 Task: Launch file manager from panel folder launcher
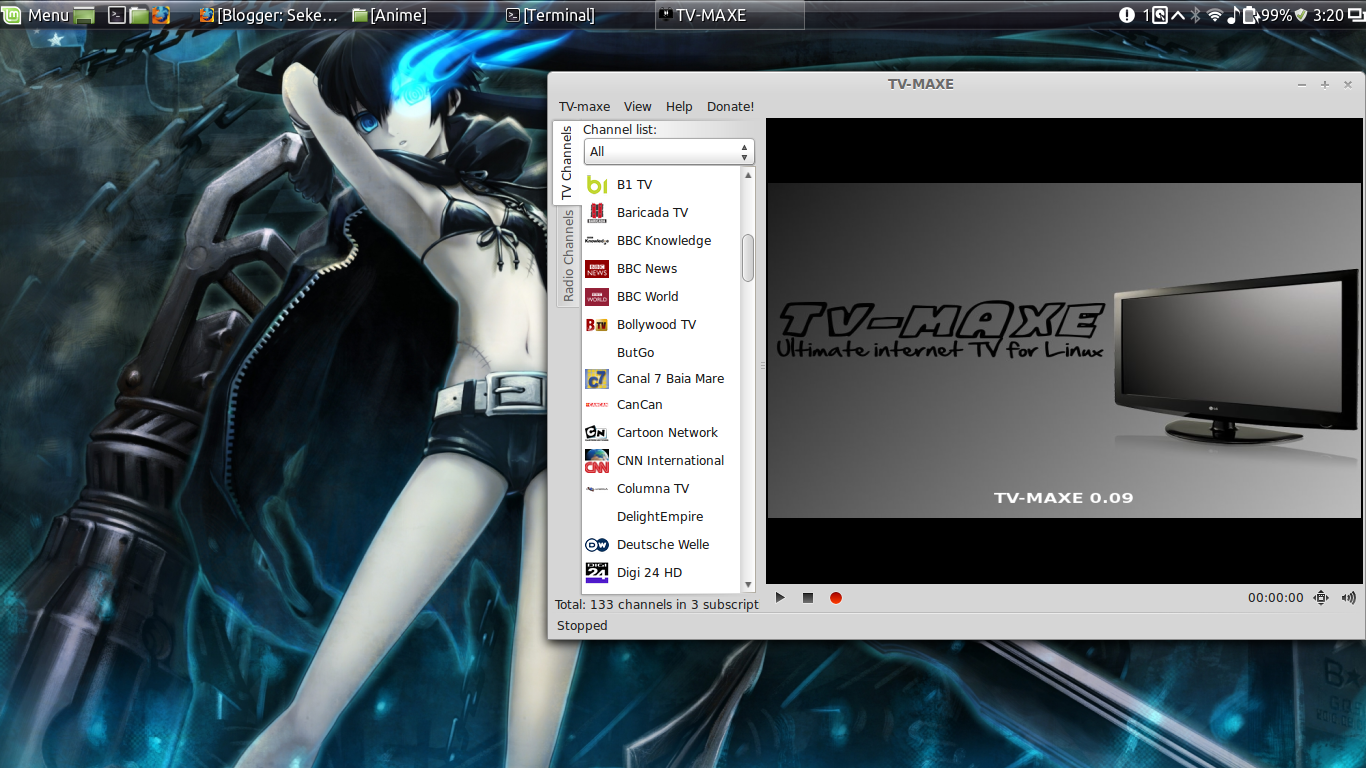(139, 15)
